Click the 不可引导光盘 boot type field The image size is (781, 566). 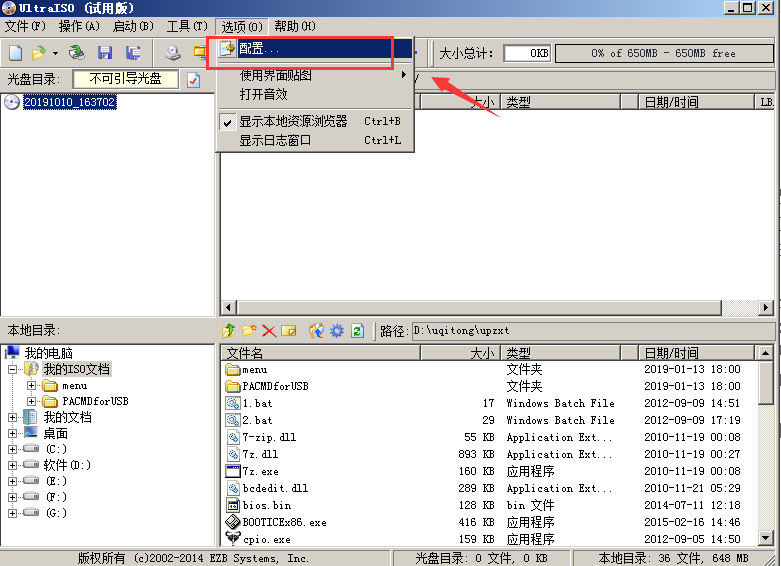126,79
